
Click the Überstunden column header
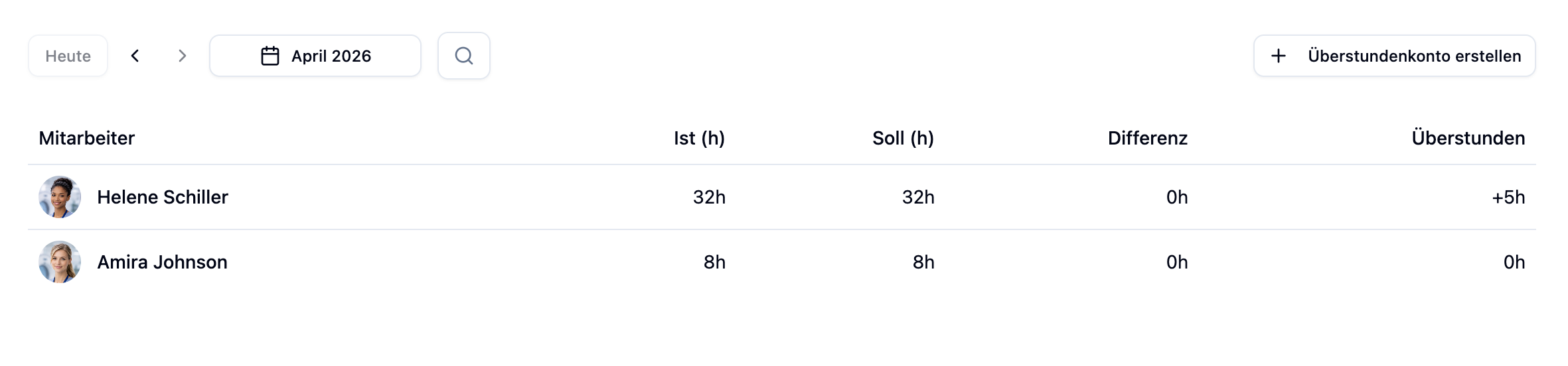(x=1468, y=138)
